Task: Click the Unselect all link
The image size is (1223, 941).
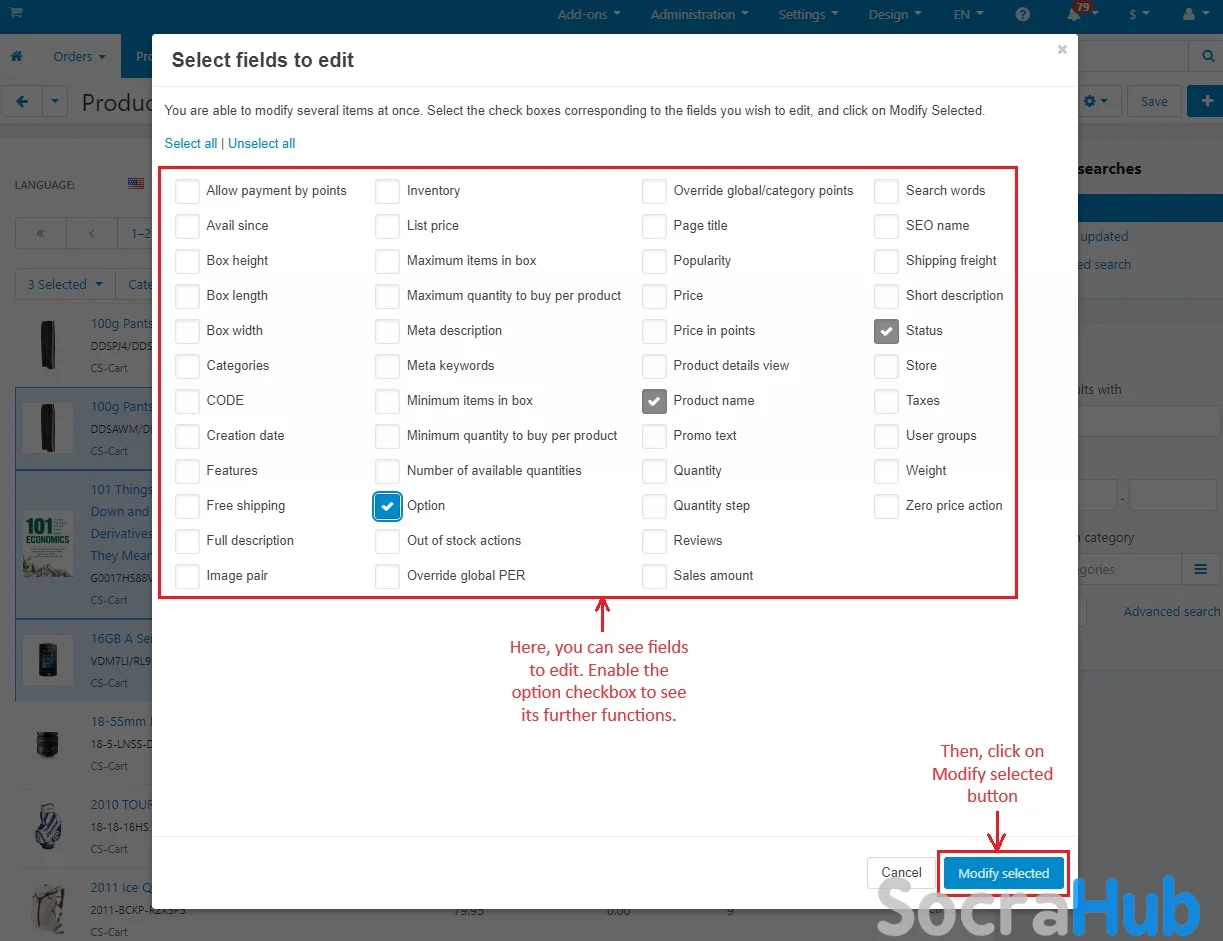Action: pos(262,143)
